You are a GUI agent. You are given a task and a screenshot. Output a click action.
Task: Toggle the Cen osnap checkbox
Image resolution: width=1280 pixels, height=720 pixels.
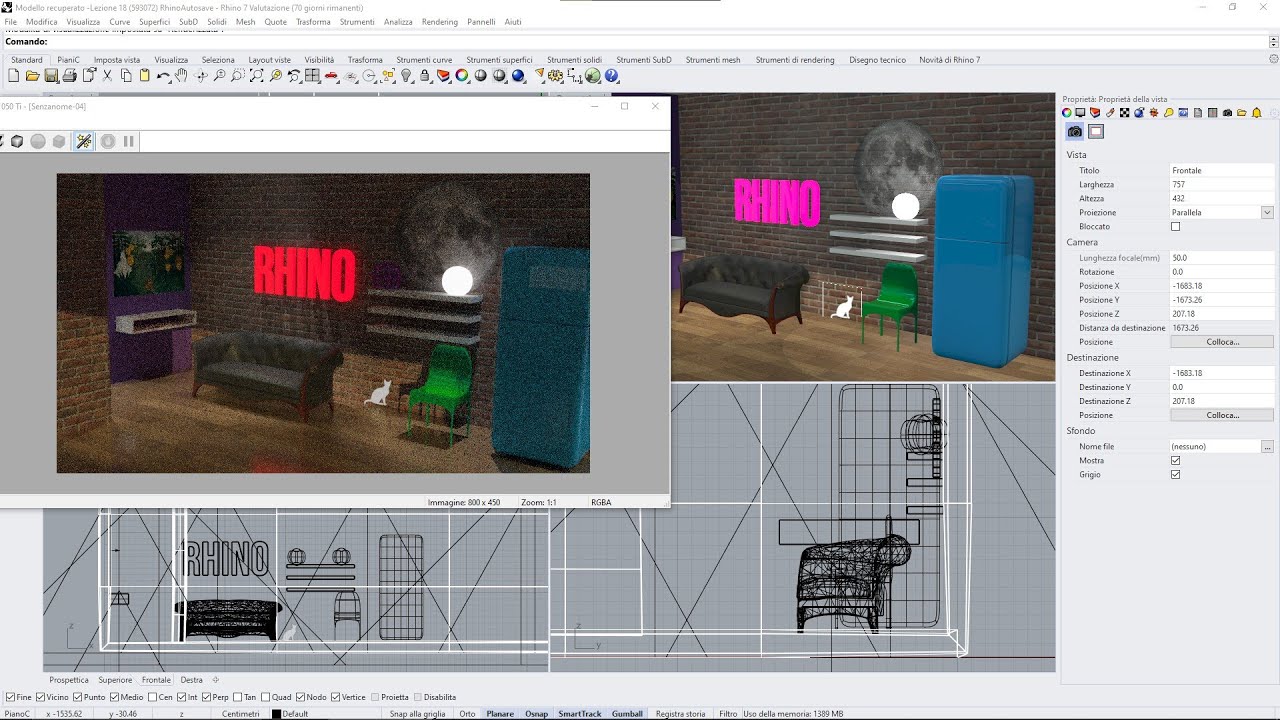152,697
